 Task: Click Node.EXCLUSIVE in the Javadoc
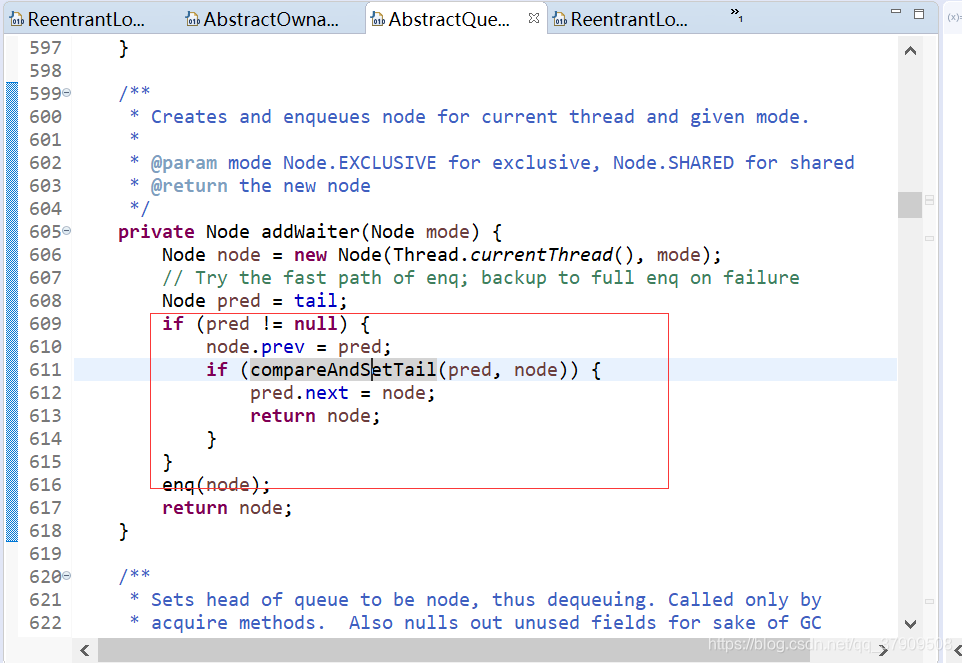360,163
